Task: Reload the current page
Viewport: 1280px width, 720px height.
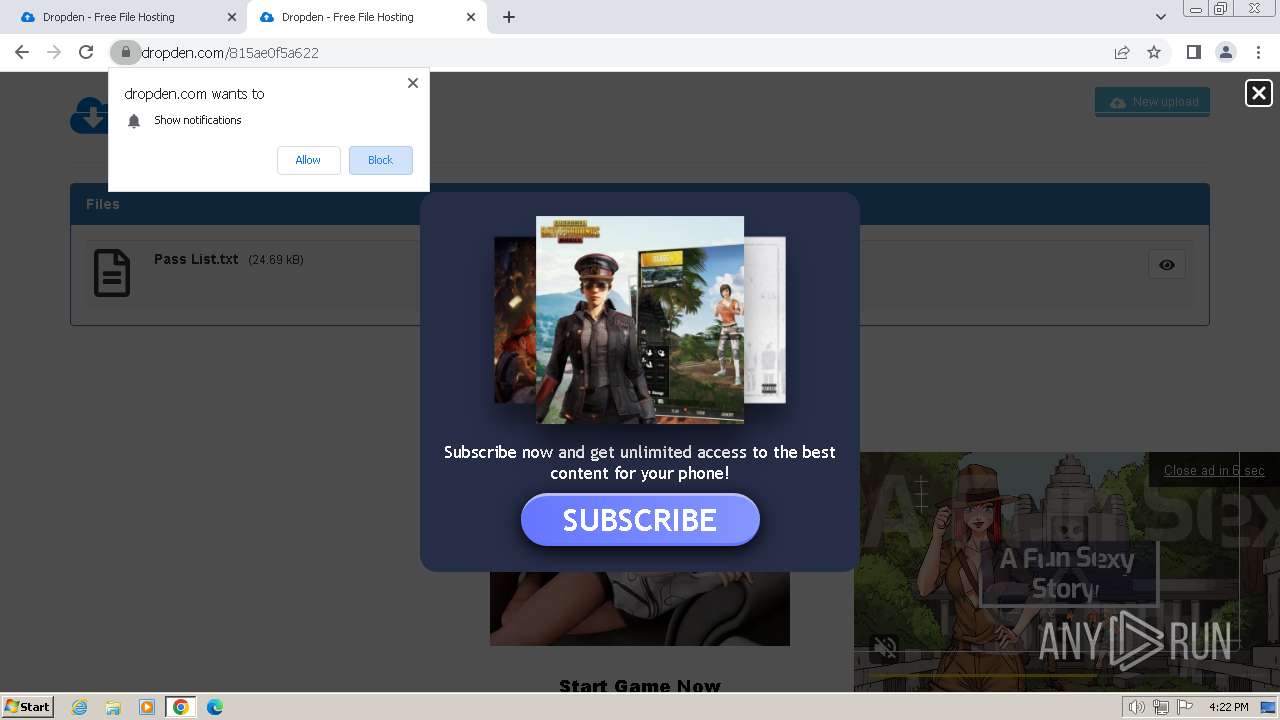Action: pyautogui.click(x=86, y=52)
